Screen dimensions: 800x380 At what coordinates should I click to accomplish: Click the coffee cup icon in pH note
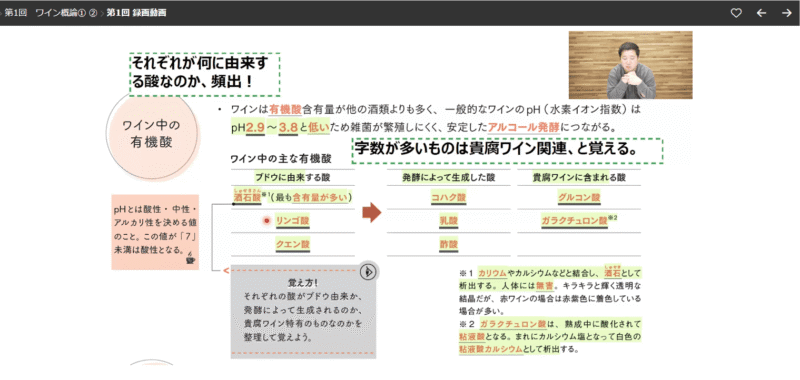click(x=190, y=258)
